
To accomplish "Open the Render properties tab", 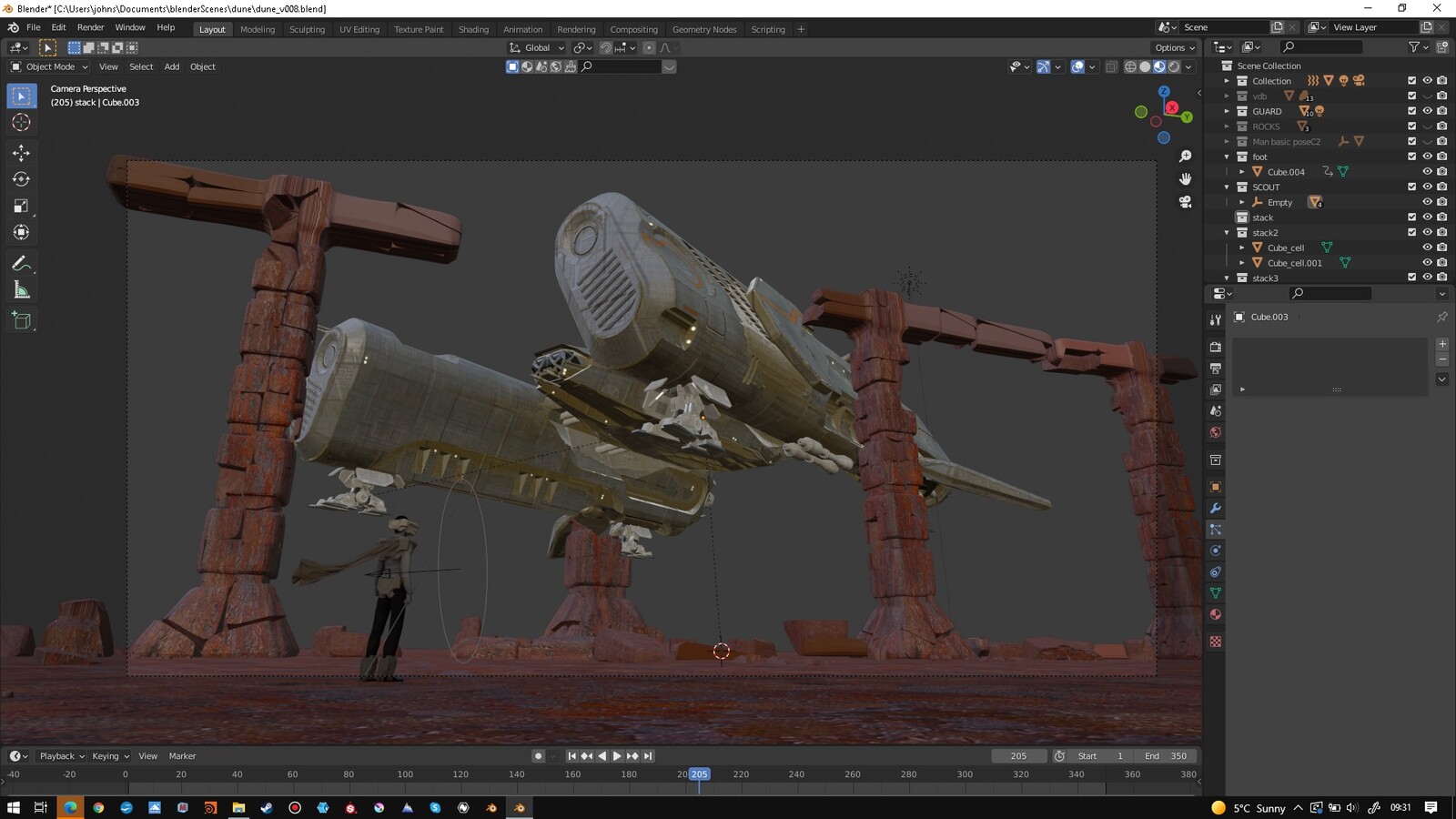I will click(1215, 347).
